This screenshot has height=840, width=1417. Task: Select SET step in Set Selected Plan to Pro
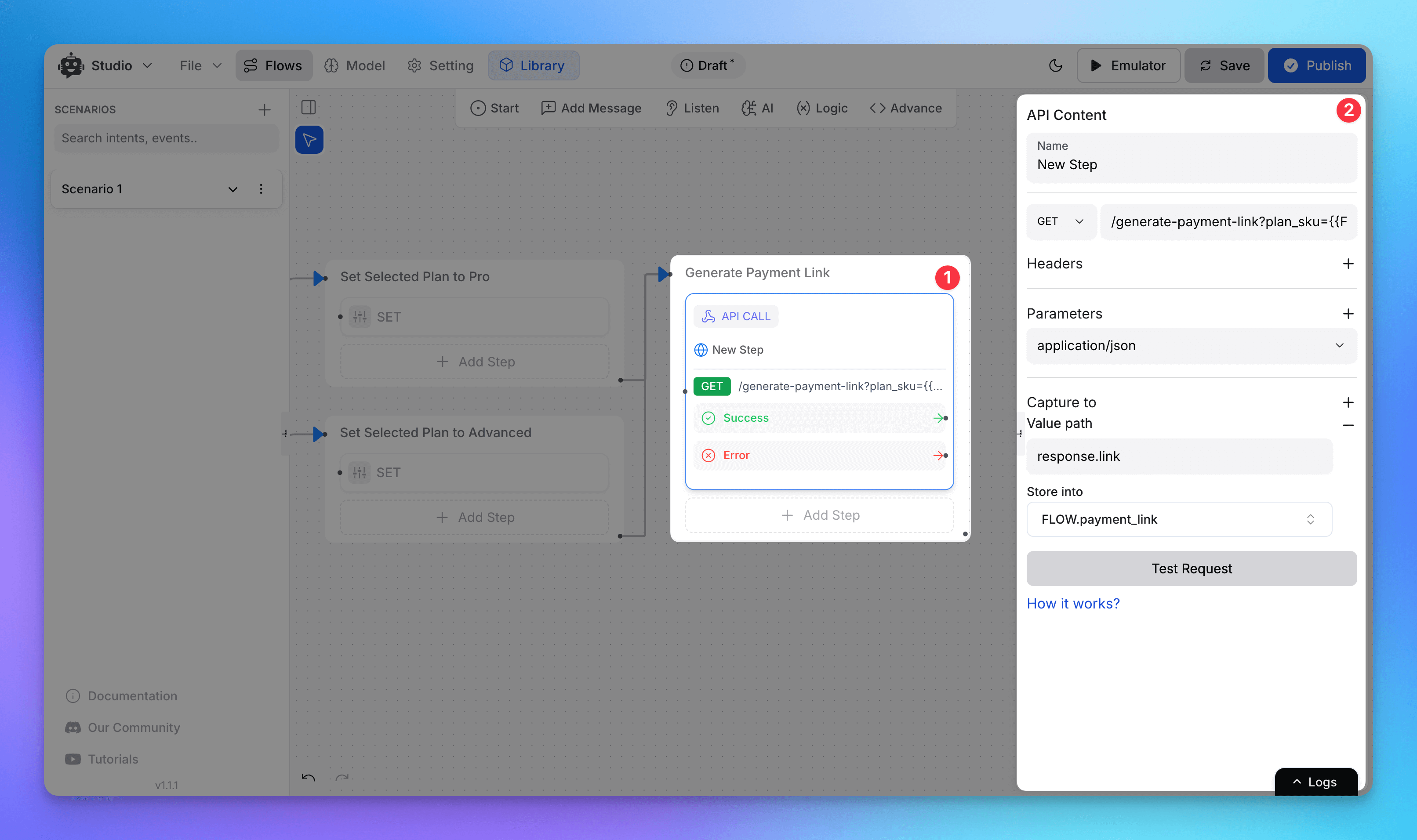[x=474, y=317]
